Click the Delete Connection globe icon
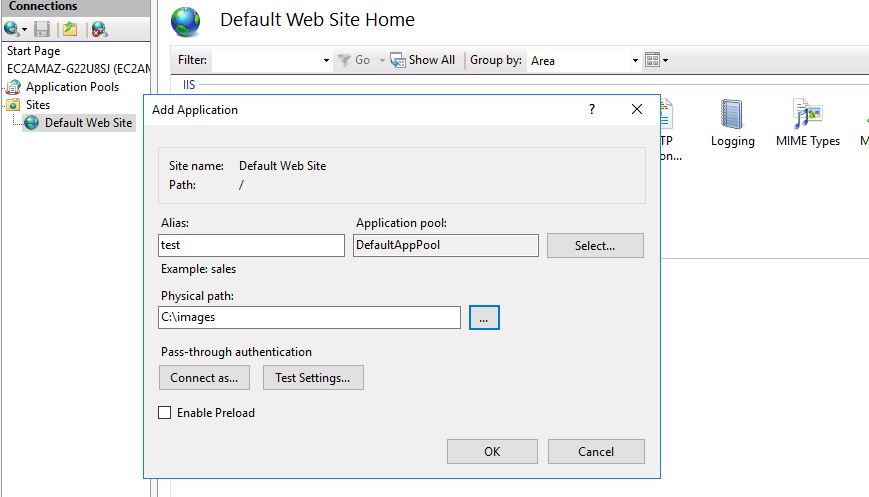The height and width of the screenshot is (497, 869). tap(99, 29)
